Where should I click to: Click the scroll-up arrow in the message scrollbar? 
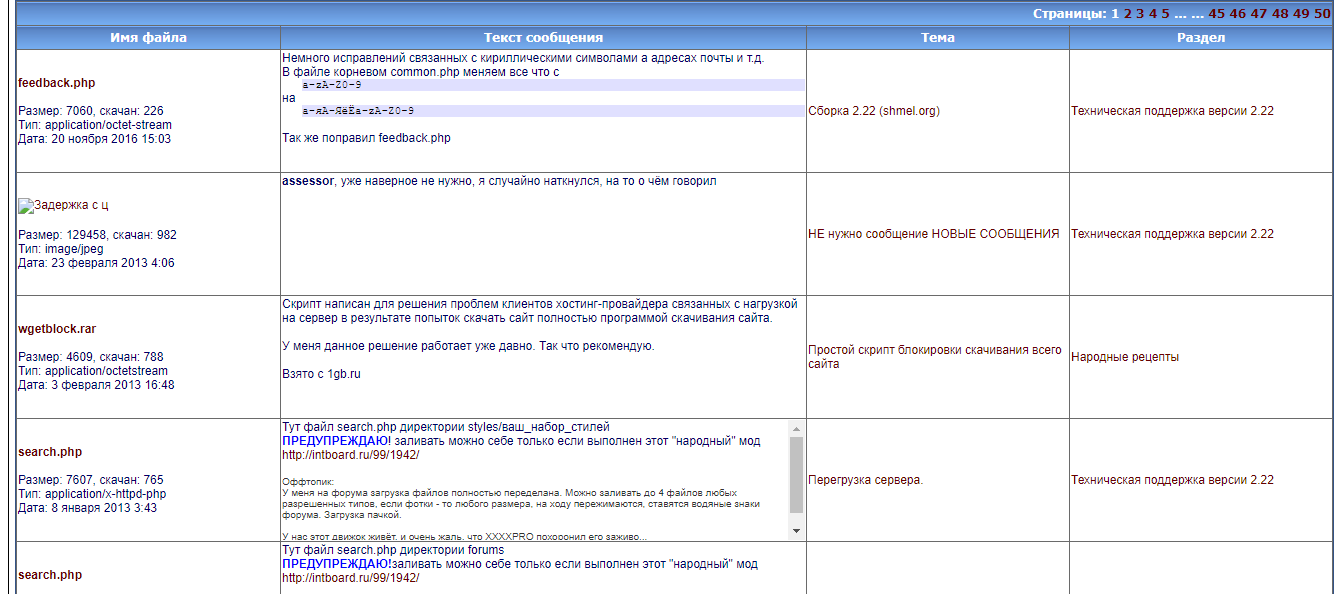tap(796, 428)
